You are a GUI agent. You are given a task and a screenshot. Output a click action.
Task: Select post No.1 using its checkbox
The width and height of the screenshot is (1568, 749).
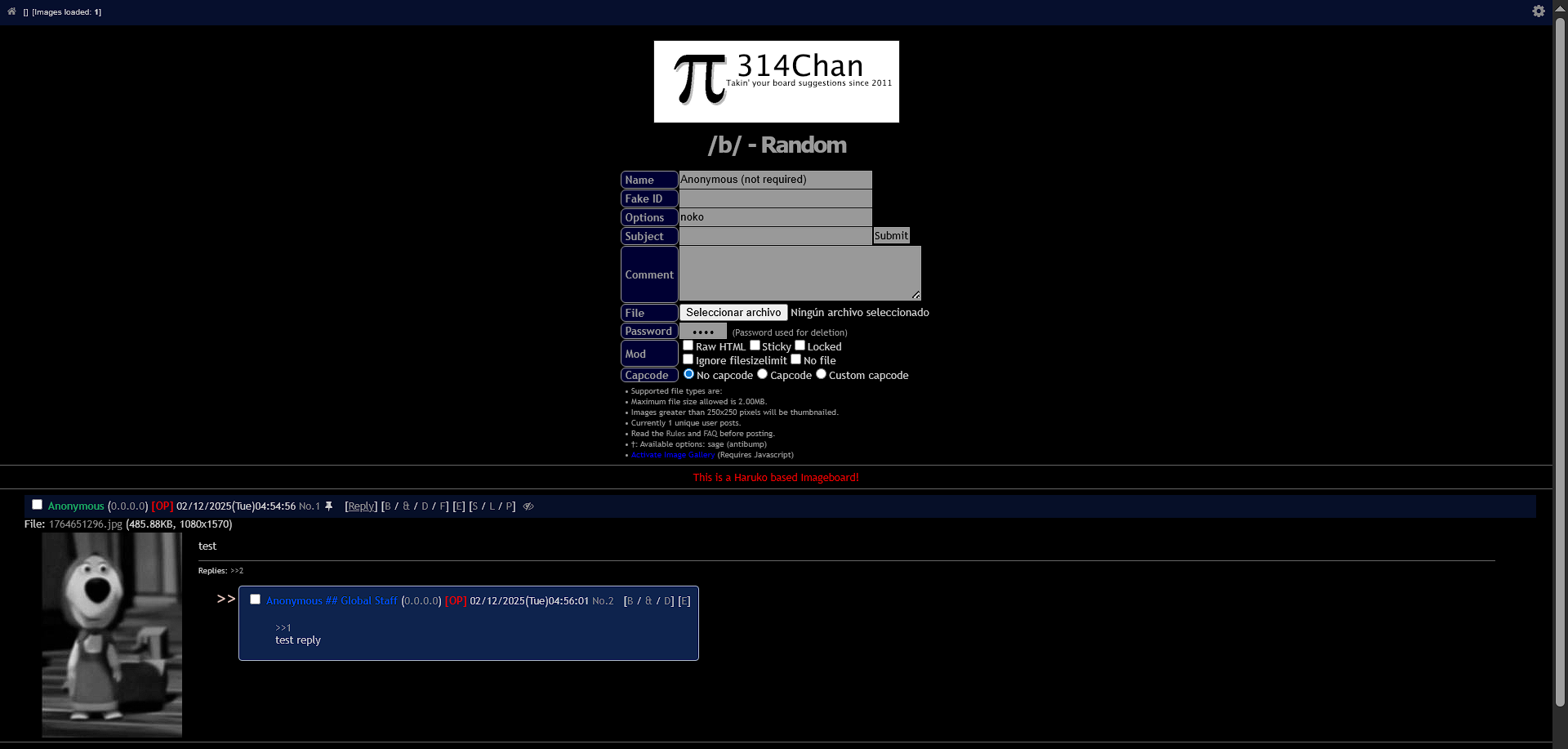coord(37,505)
